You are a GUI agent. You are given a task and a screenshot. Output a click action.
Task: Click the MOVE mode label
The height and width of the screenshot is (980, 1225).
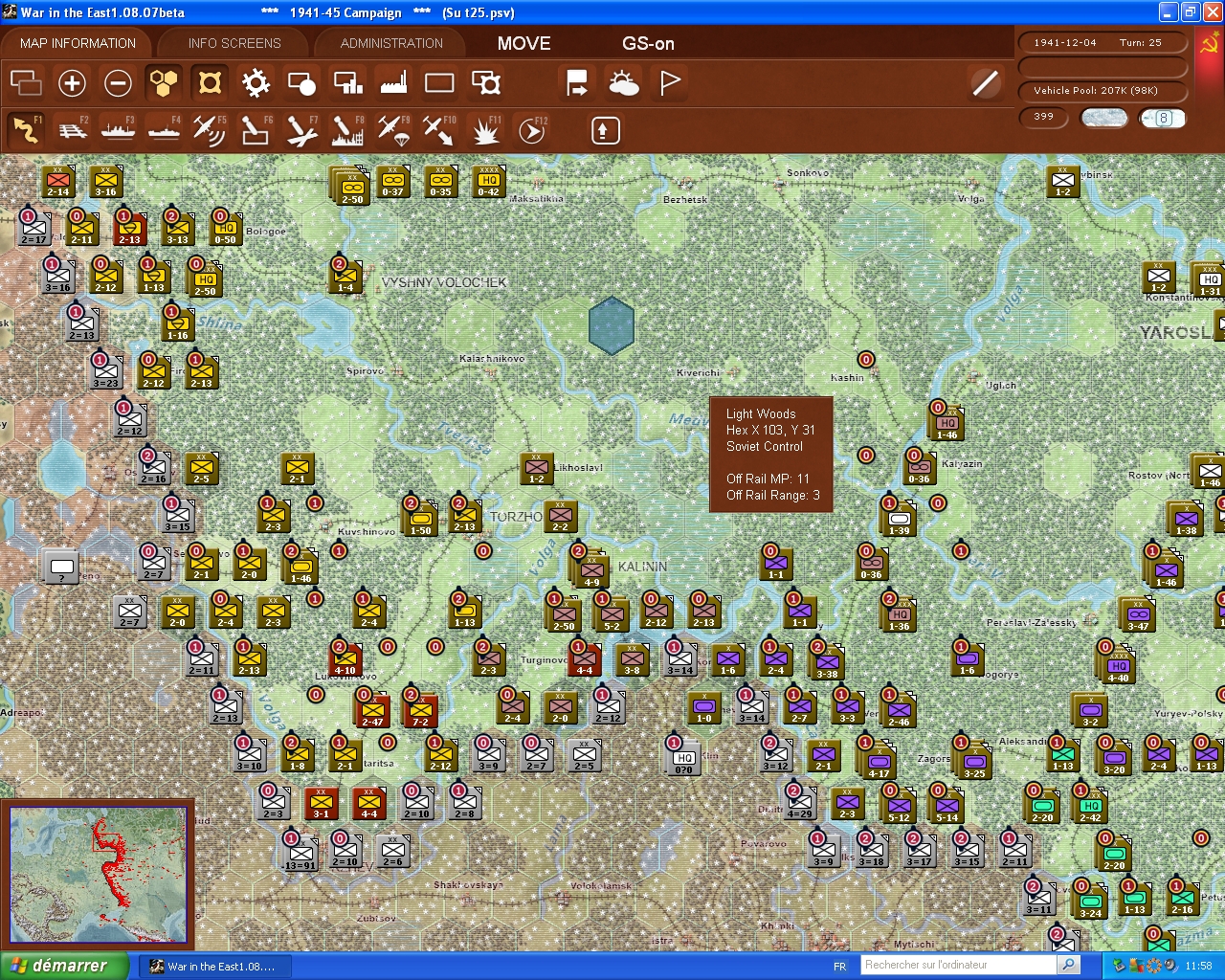[x=523, y=44]
